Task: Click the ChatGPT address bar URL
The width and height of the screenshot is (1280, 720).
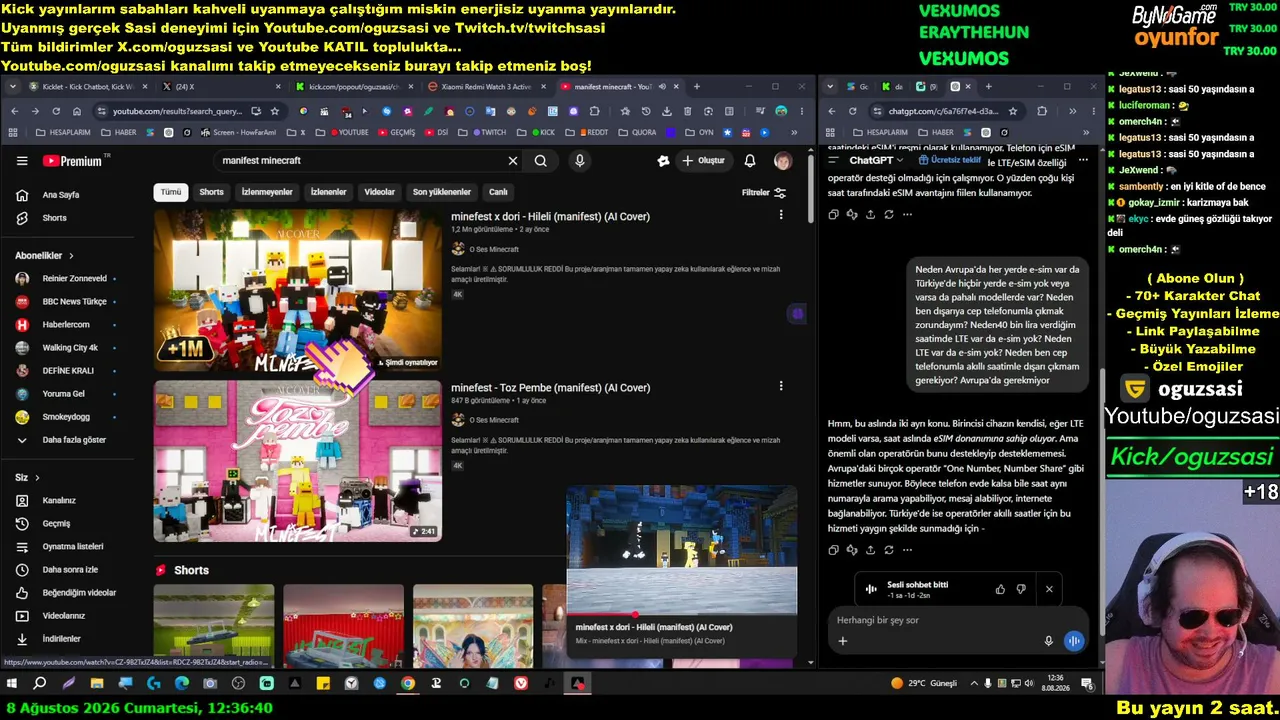Action: (943, 111)
